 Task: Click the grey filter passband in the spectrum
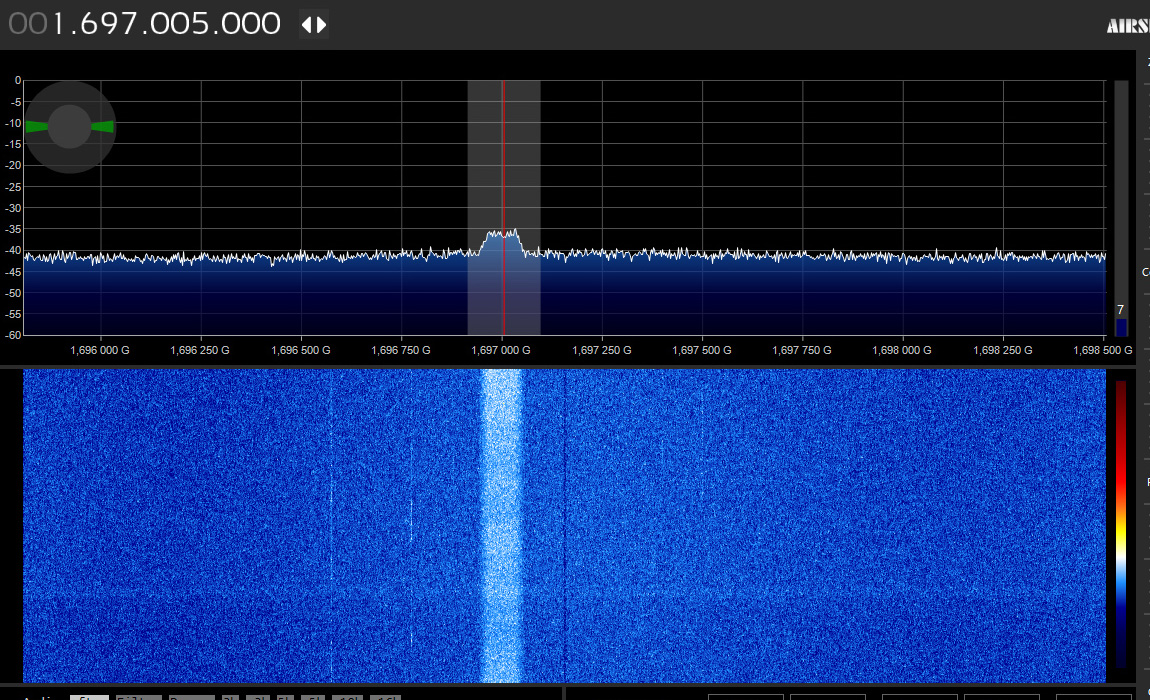(504, 208)
